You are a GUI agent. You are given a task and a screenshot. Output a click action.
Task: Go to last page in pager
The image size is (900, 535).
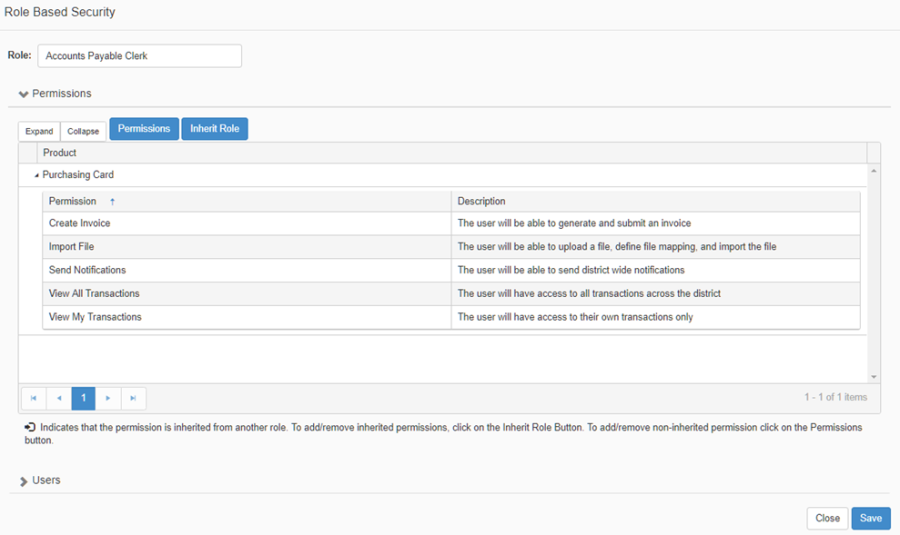click(x=133, y=398)
